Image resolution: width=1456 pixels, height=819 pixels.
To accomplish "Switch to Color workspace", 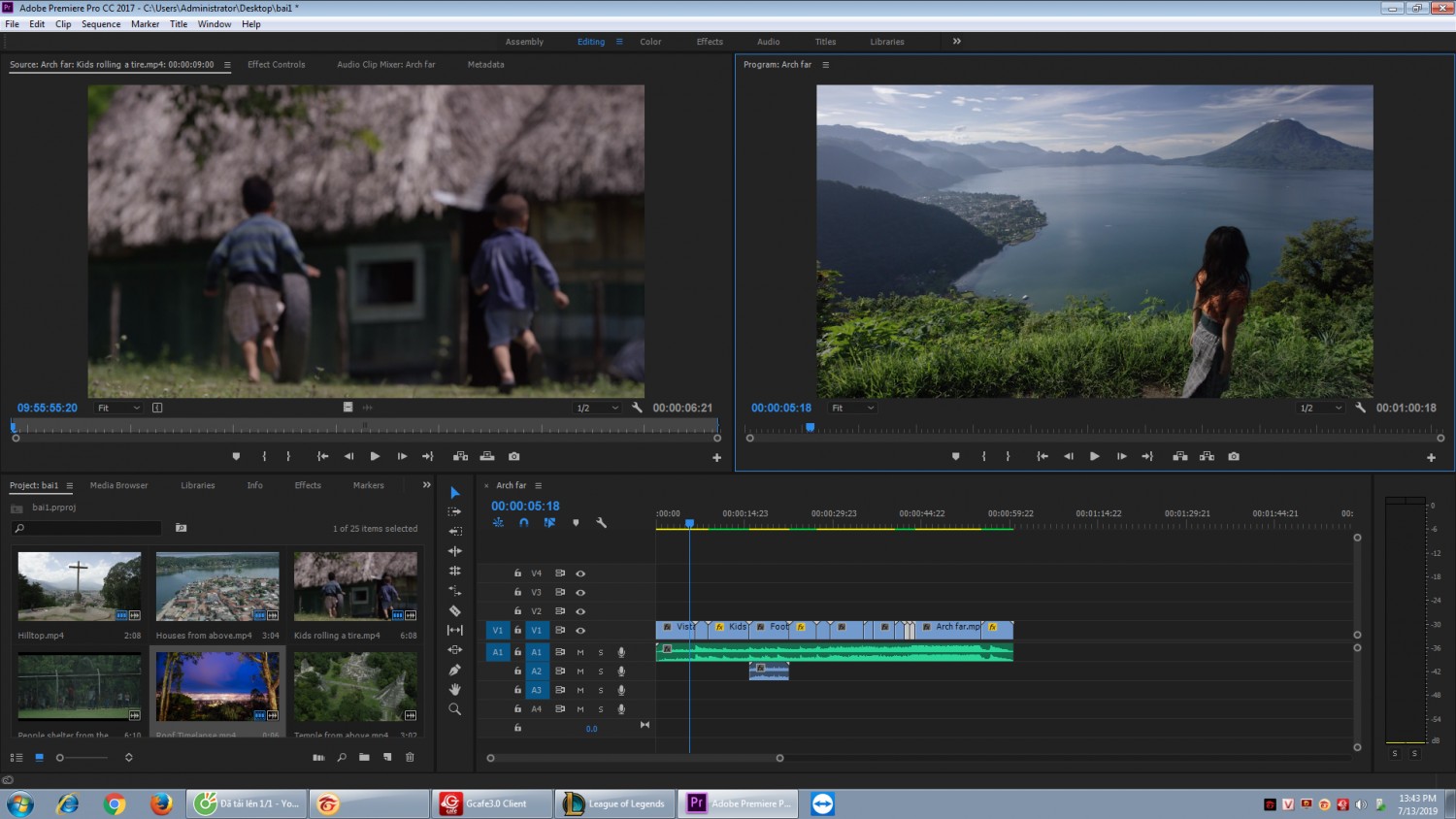I will (650, 42).
